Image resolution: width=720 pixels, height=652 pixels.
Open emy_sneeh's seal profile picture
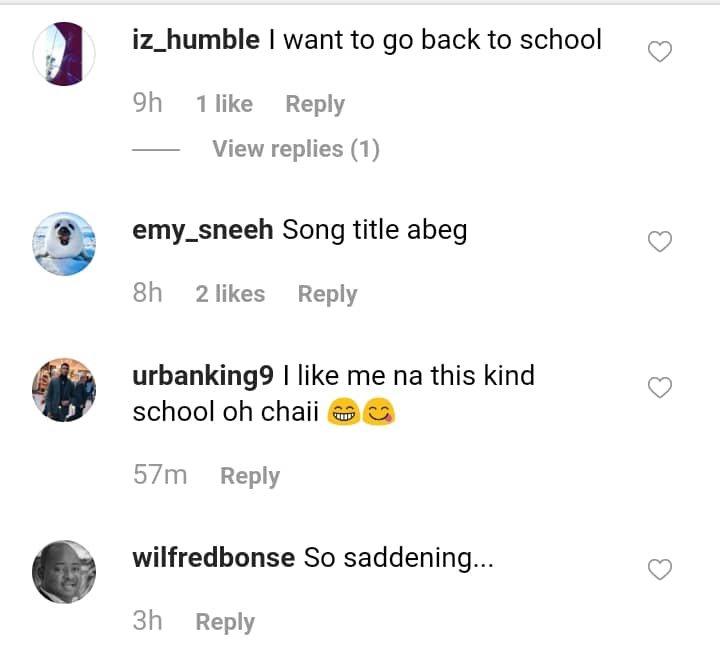(x=64, y=244)
